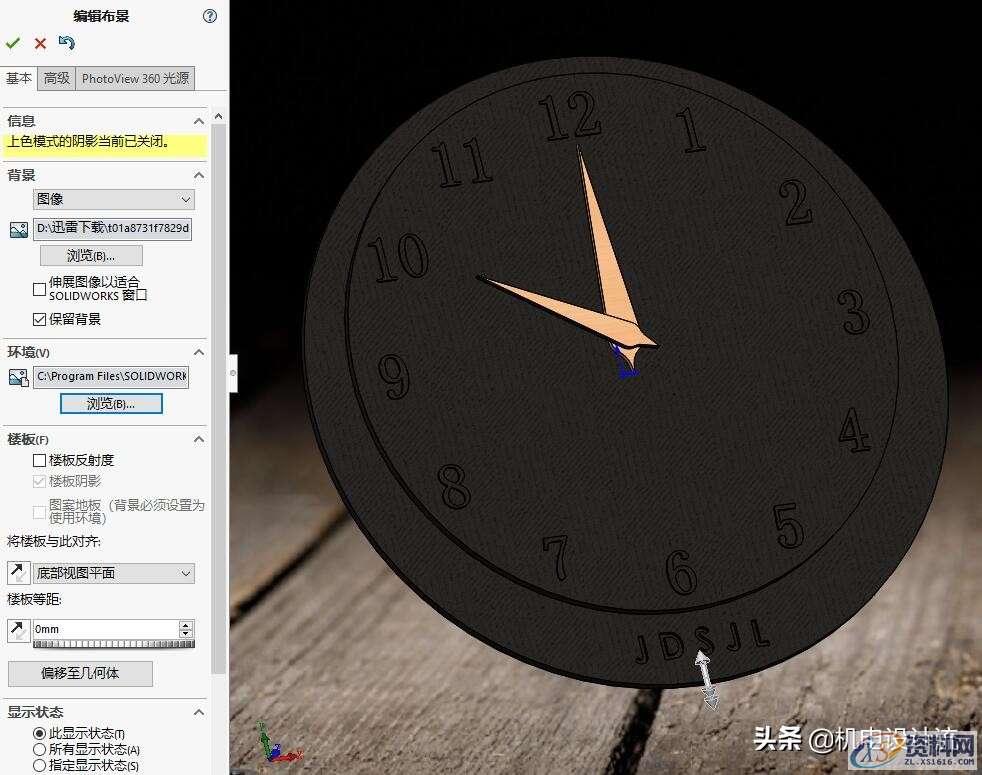Click the blue undo arrow icon
982x775 pixels.
coord(67,43)
